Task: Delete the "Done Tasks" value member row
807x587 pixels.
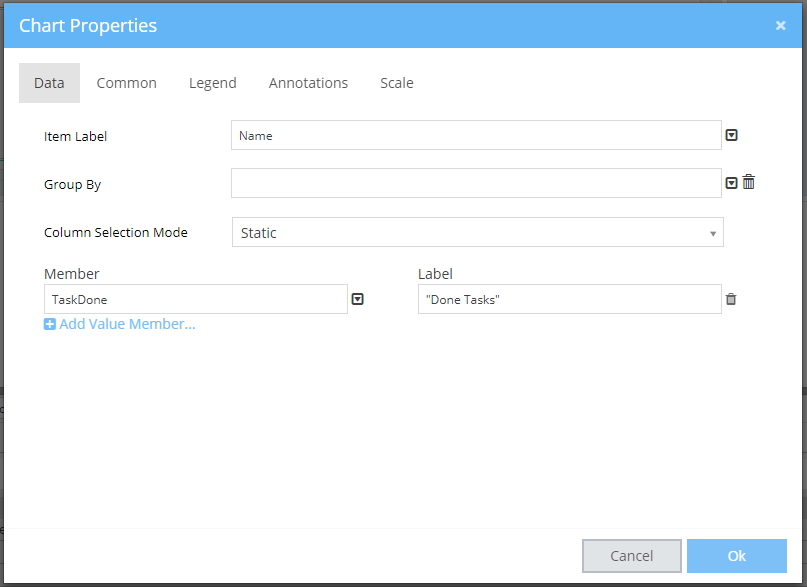Action: pos(731,299)
